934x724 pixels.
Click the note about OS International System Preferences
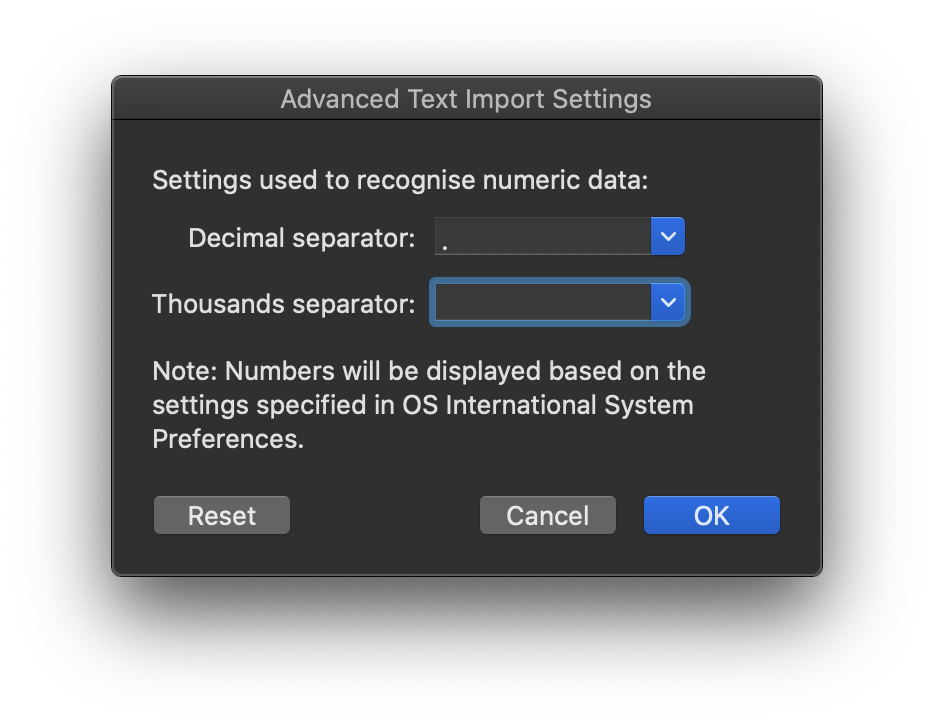428,404
